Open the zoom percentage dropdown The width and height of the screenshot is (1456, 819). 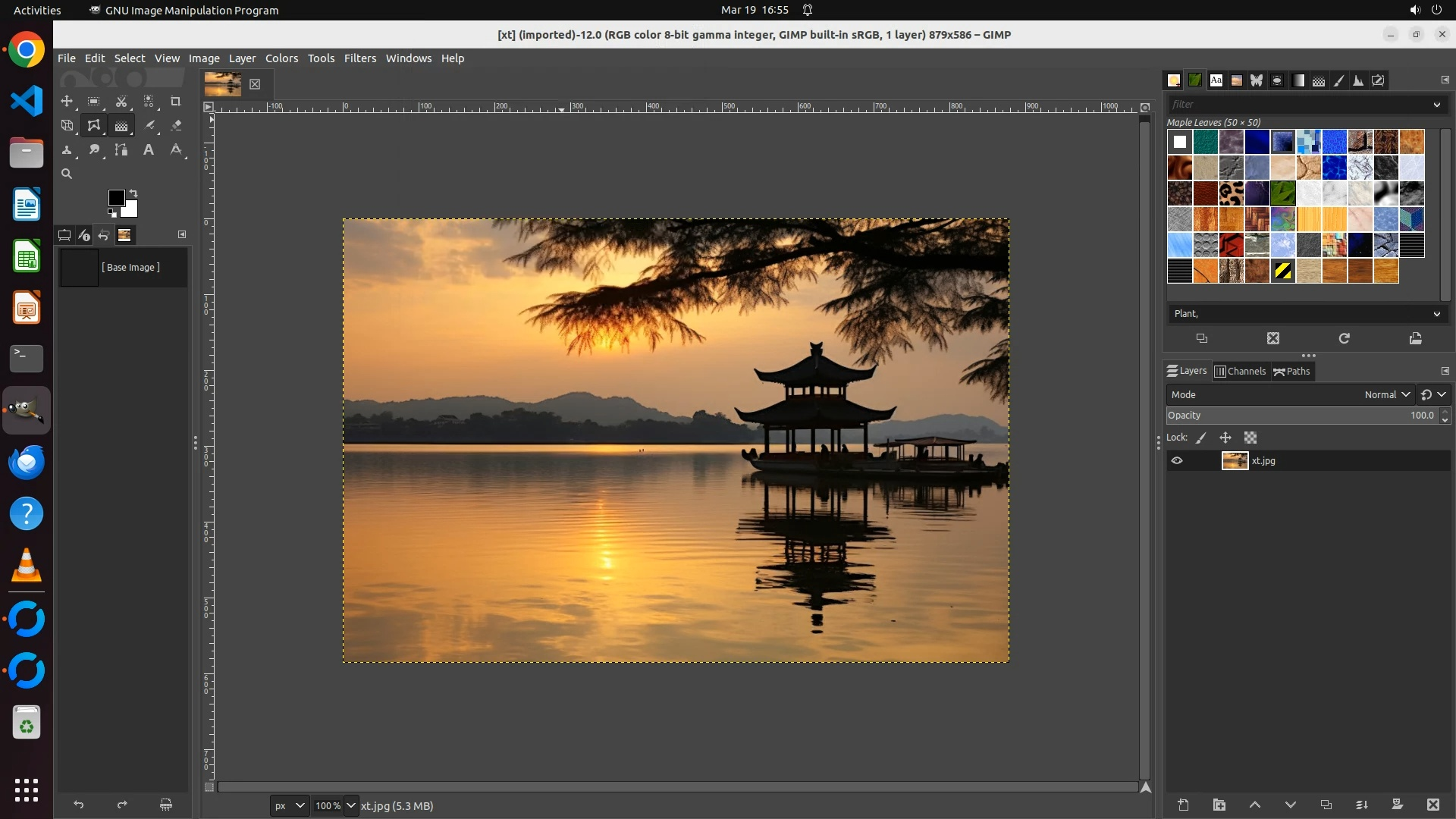[350, 805]
